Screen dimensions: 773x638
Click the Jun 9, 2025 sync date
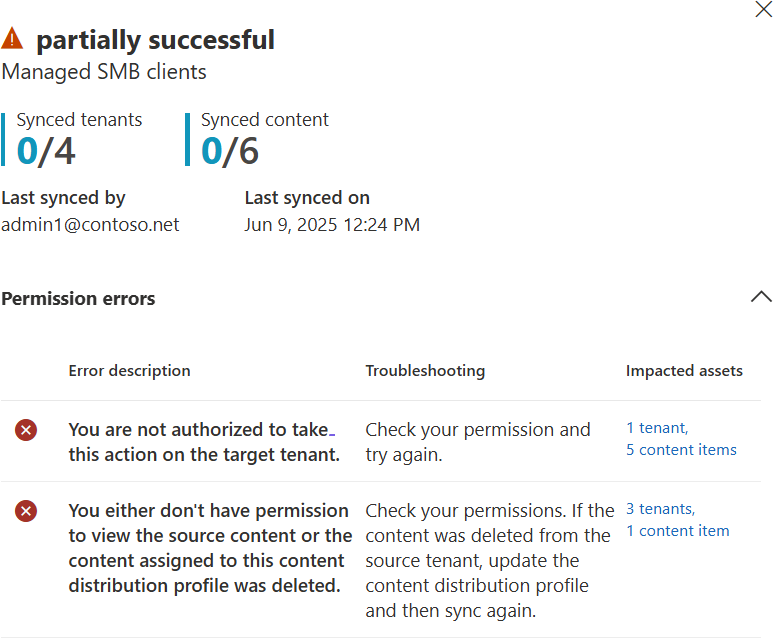(x=332, y=225)
